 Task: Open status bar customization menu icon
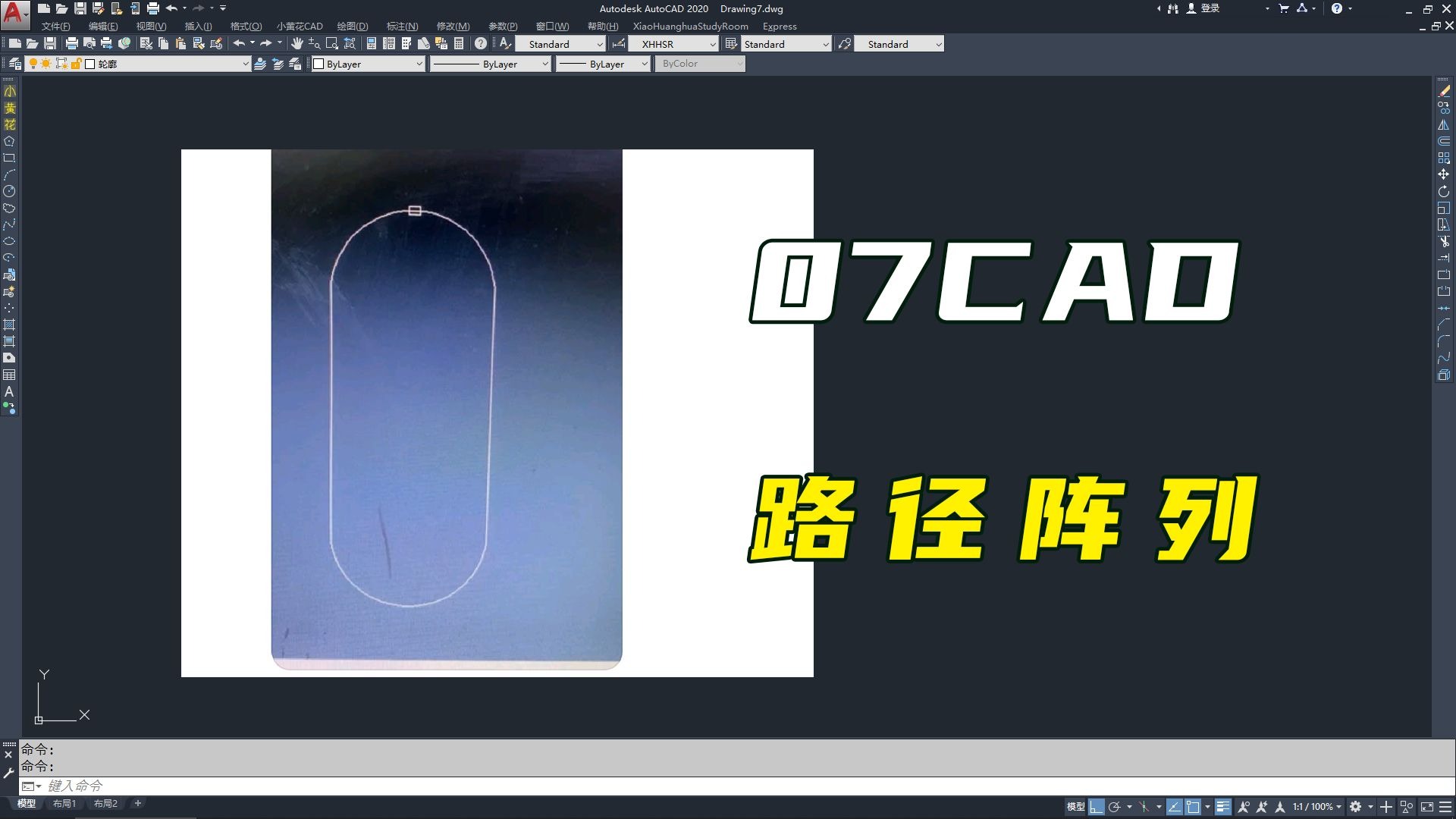[1445, 807]
